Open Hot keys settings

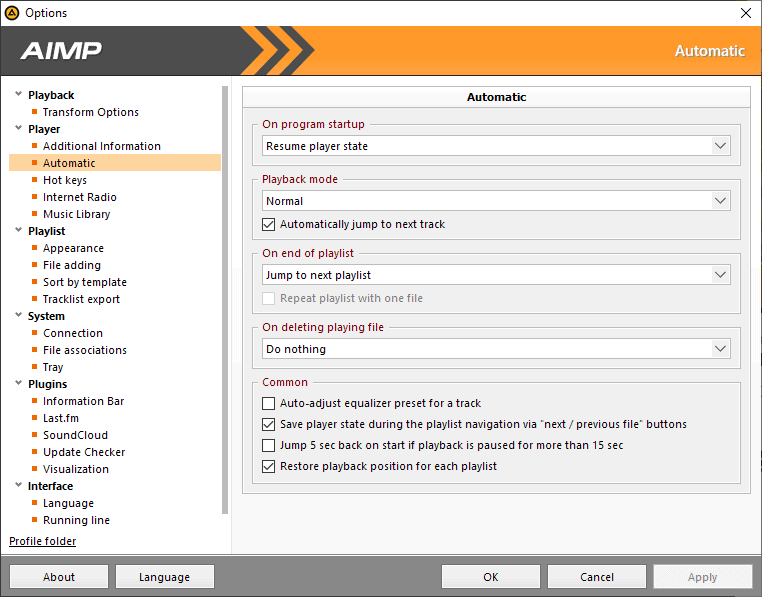tap(65, 180)
